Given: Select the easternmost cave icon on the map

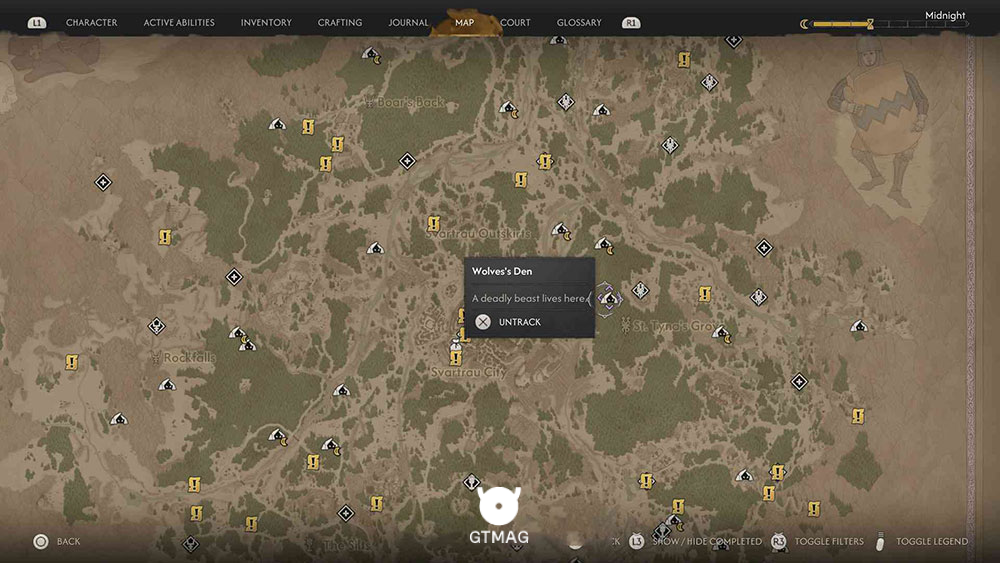Looking at the screenshot, I should pyautogui.click(x=859, y=326).
